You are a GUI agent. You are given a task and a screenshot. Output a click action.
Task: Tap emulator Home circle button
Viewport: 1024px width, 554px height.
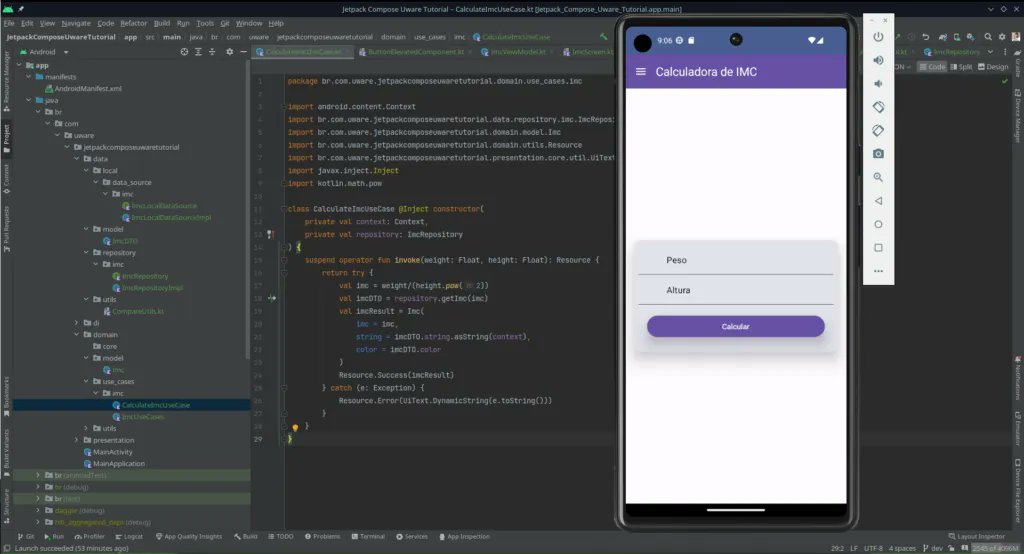tap(878, 224)
